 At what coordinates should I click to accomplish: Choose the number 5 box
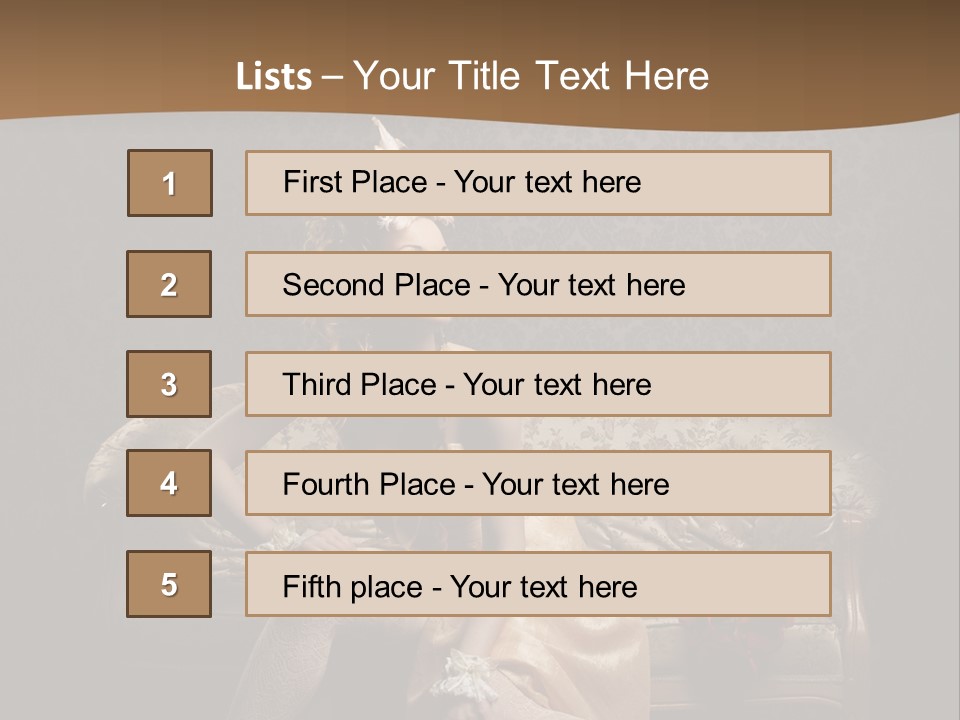[x=169, y=584]
